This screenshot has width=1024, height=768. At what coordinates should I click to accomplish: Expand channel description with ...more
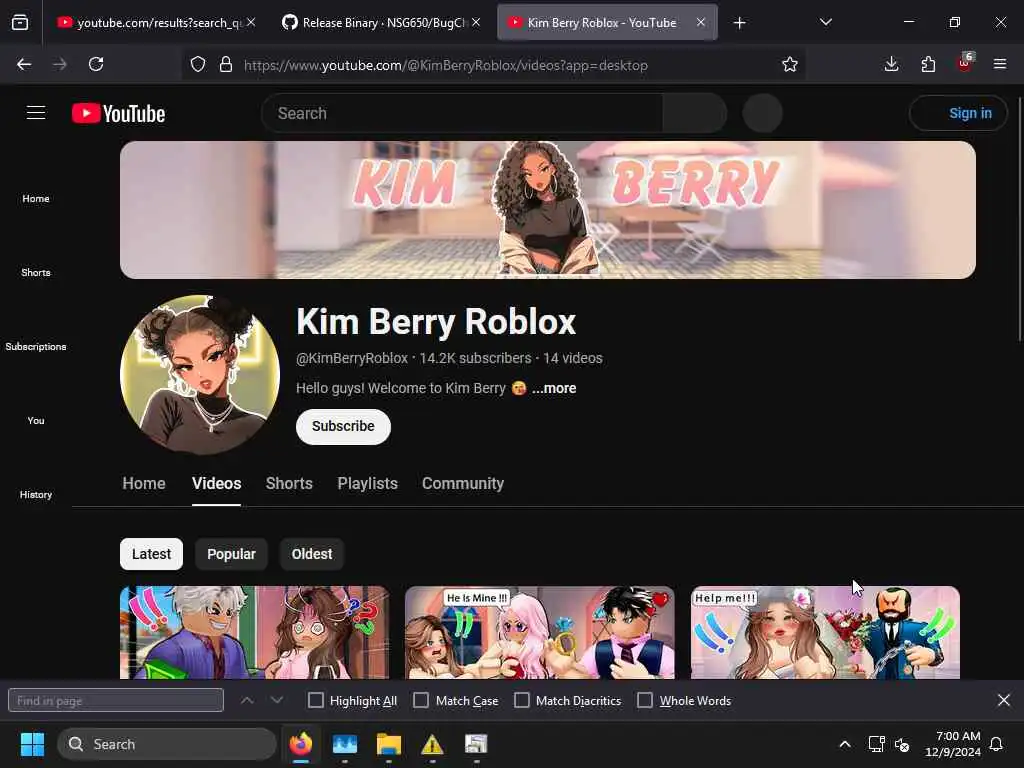pyautogui.click(x=554, y=388)
